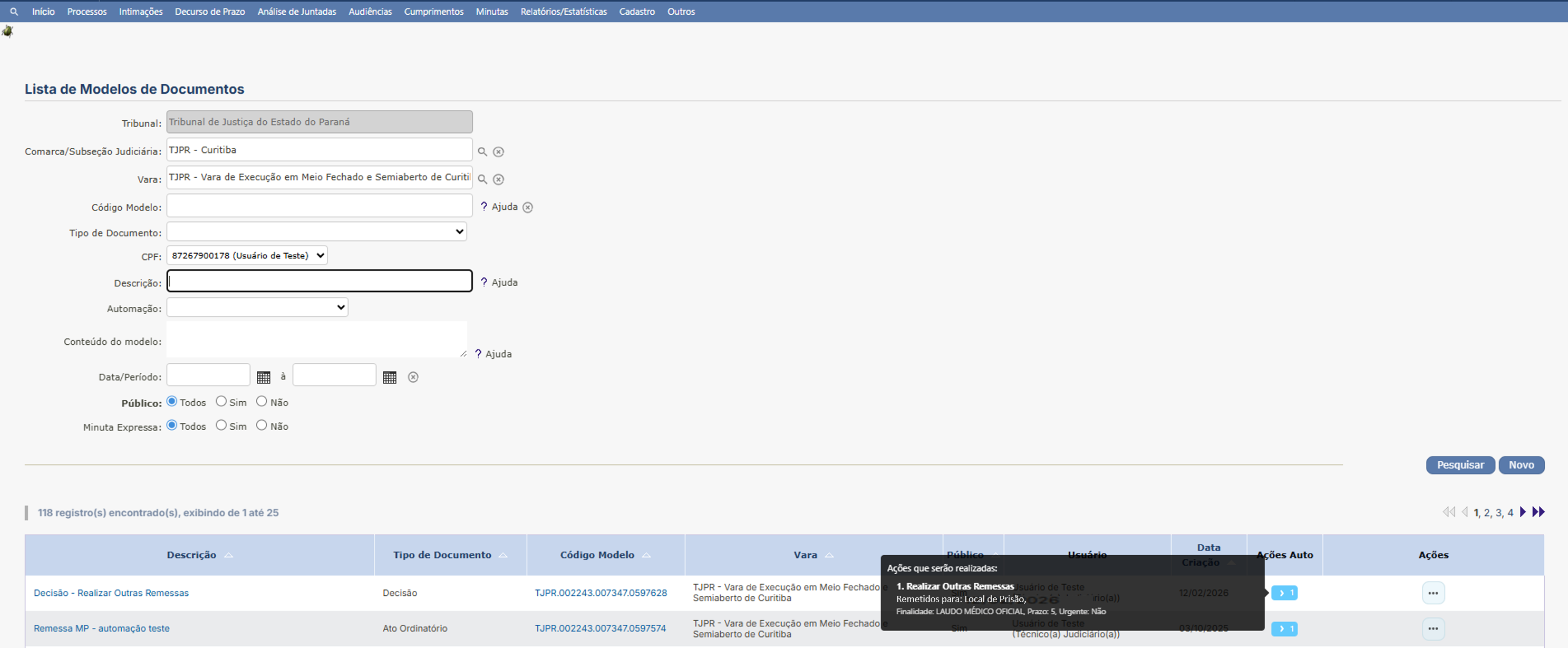Click the bug icon below the menu bar
The width and height of the screenshot is (1568, 648).
pyautogui.click(x=7, y=31)
